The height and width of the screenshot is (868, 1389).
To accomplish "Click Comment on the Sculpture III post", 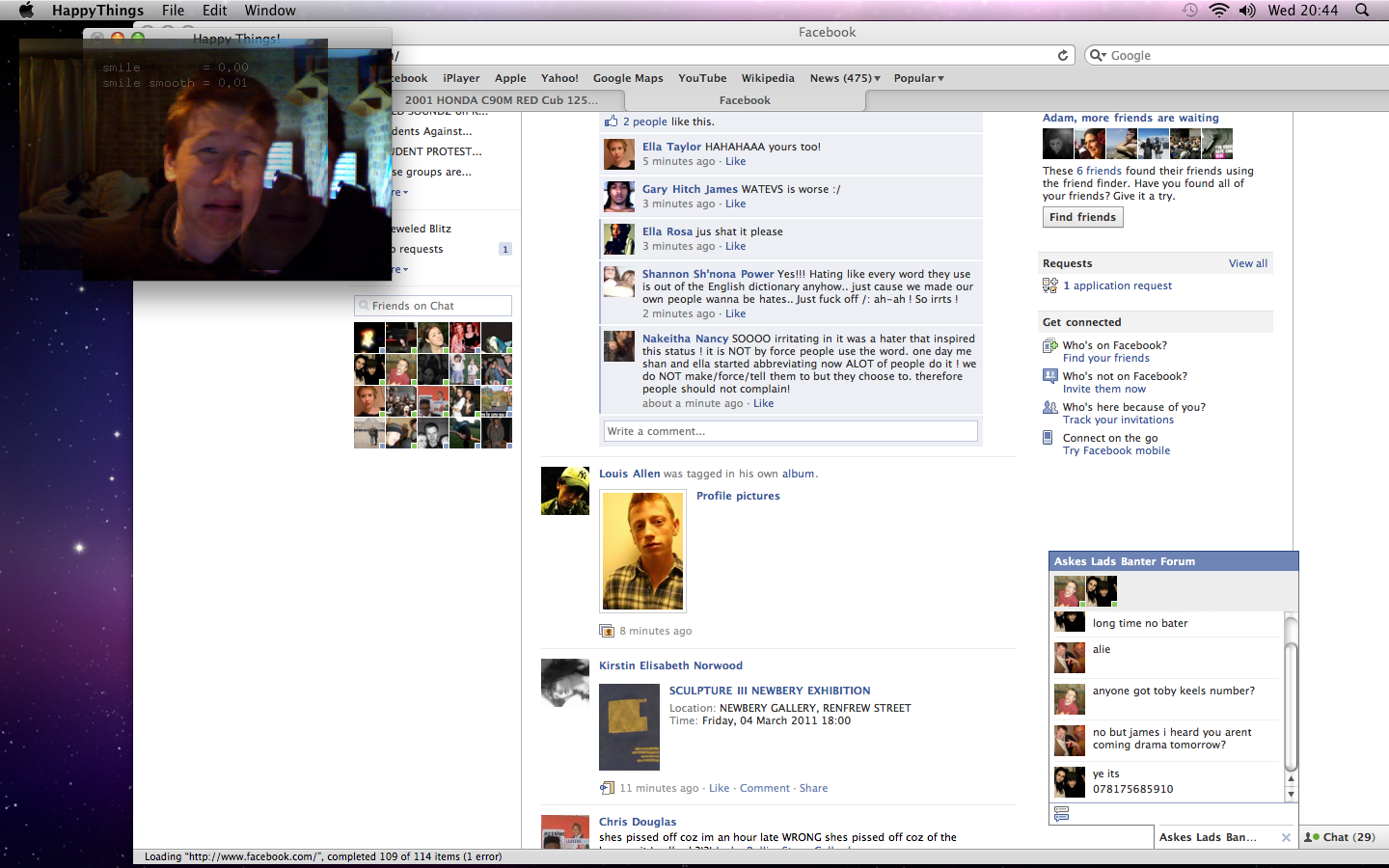I will coord(765,788).
